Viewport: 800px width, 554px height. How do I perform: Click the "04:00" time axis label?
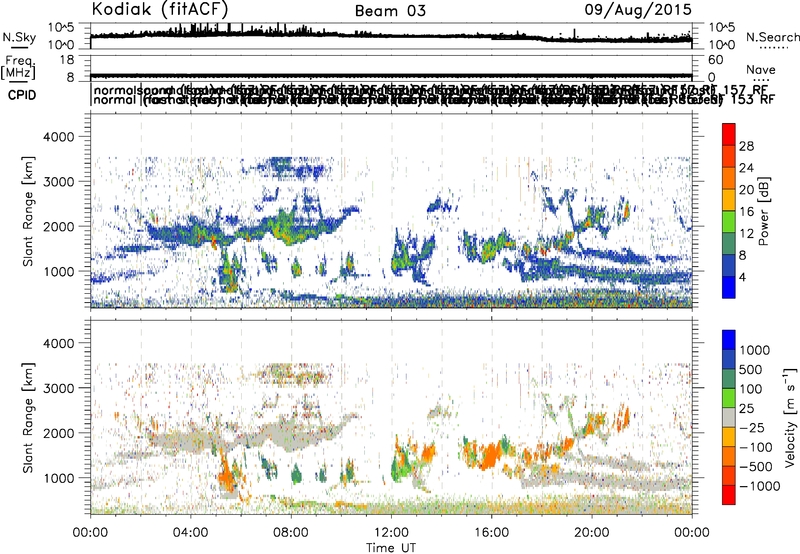pyautogui.click(x=191, y=533)
